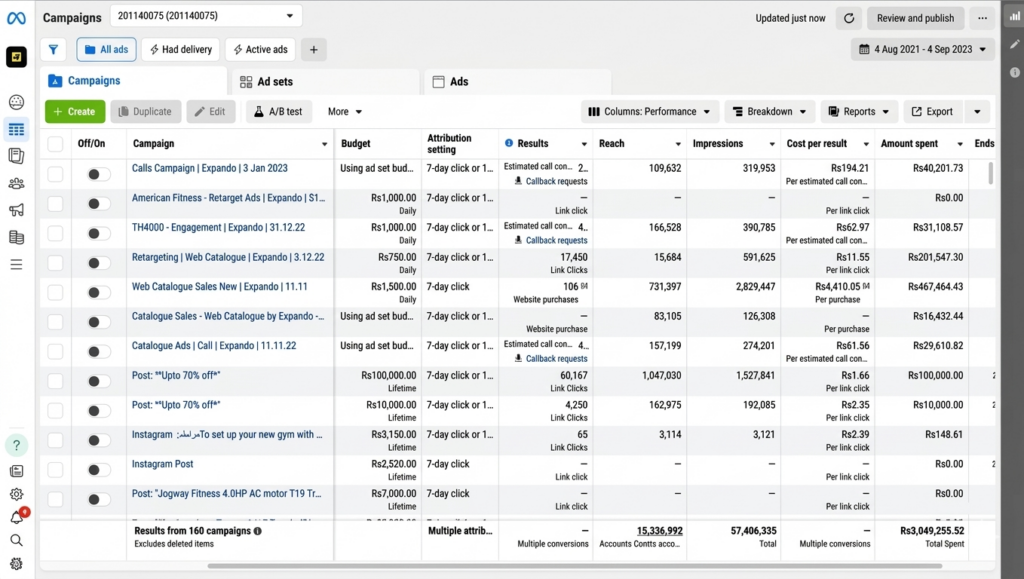Click the megaphone ads icon in sidebar

[x=16, y=210]
